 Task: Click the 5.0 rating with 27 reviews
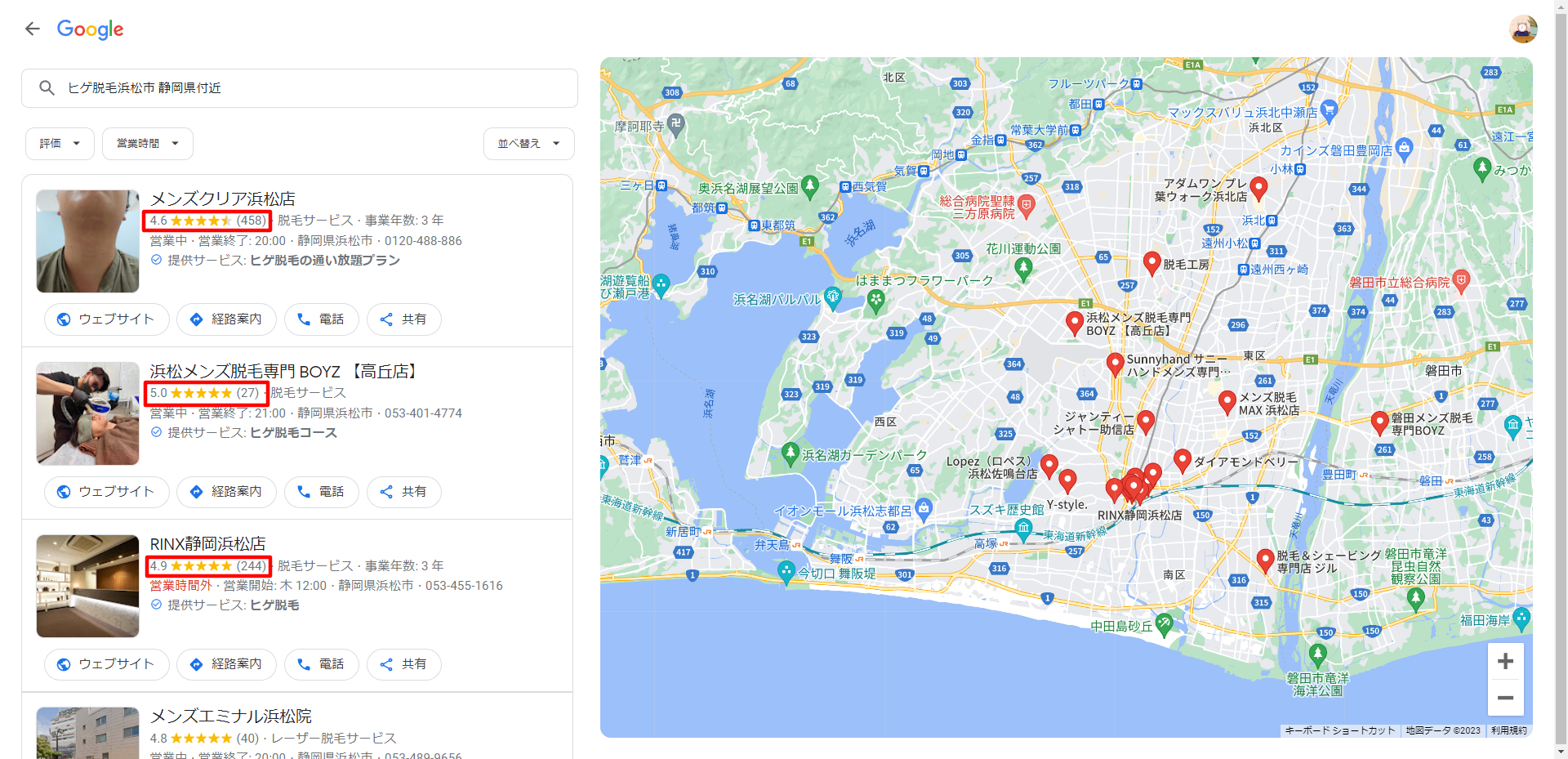pos(206,393)
